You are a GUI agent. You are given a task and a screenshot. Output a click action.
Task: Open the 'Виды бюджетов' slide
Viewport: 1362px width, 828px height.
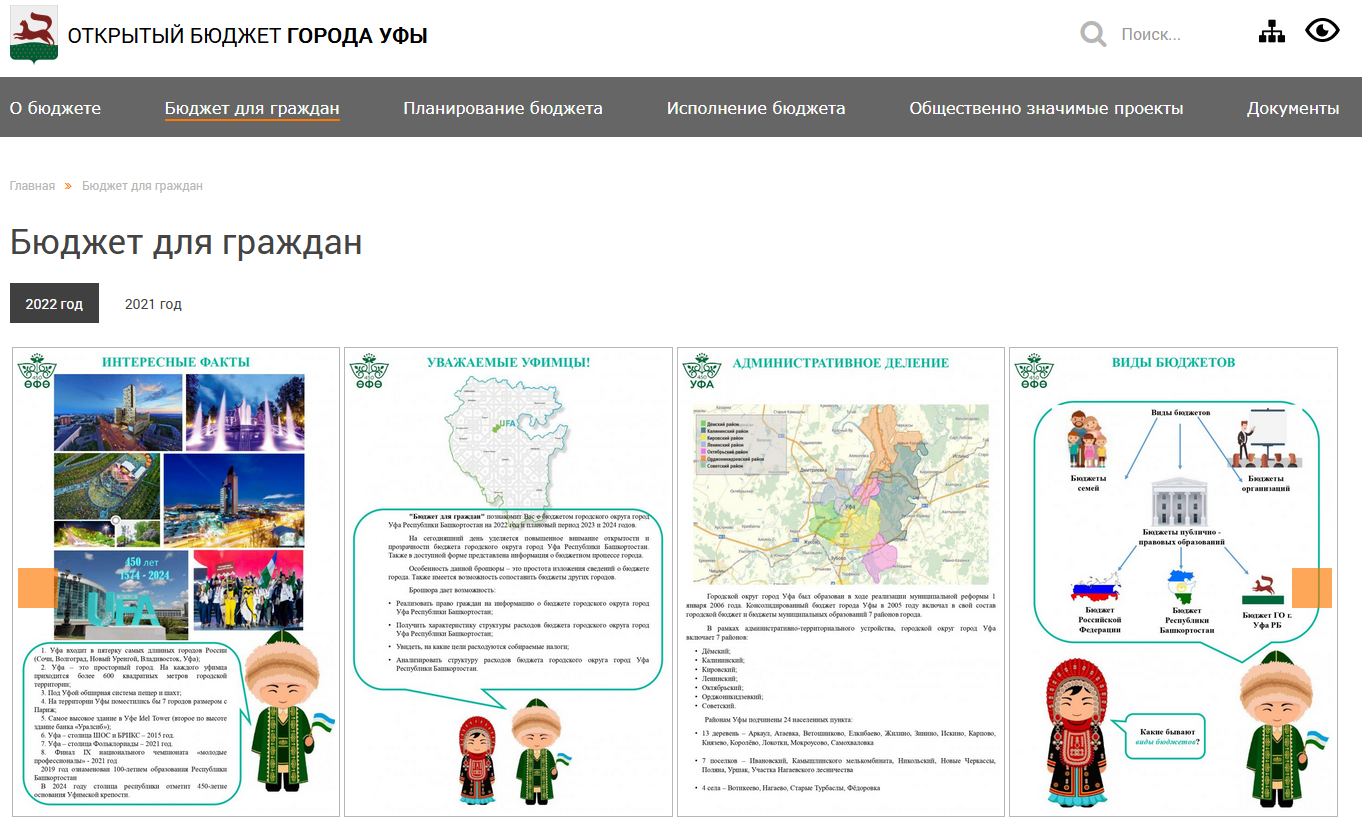point(1173,582)
